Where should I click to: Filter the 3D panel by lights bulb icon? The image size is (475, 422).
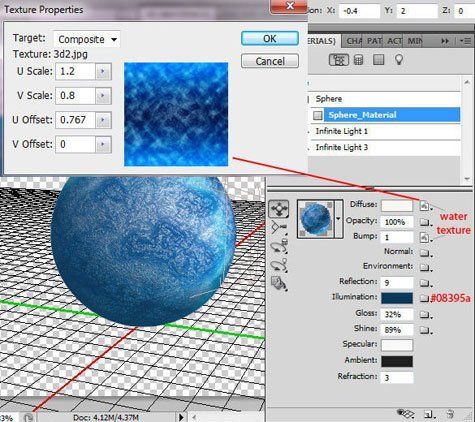pos(399,60)
